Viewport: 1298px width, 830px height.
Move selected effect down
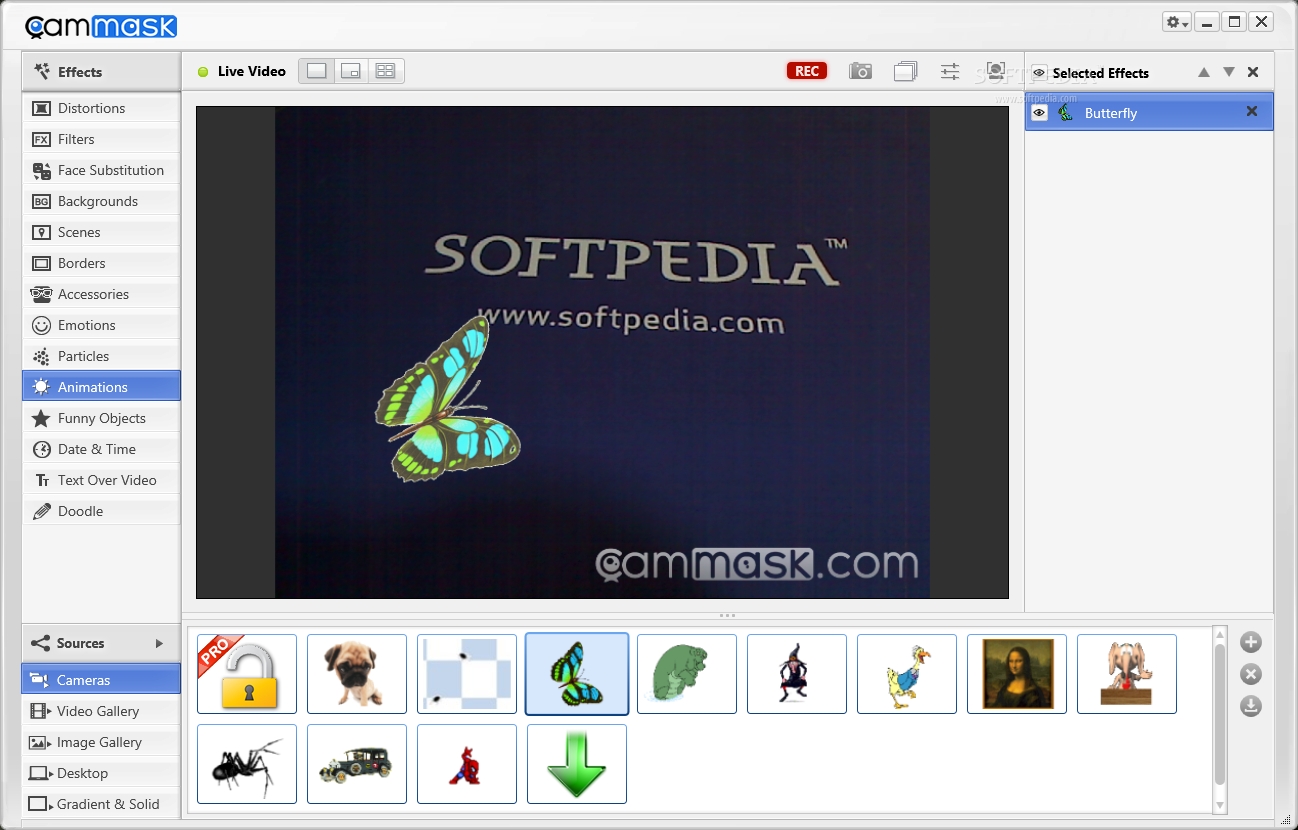1229,72
